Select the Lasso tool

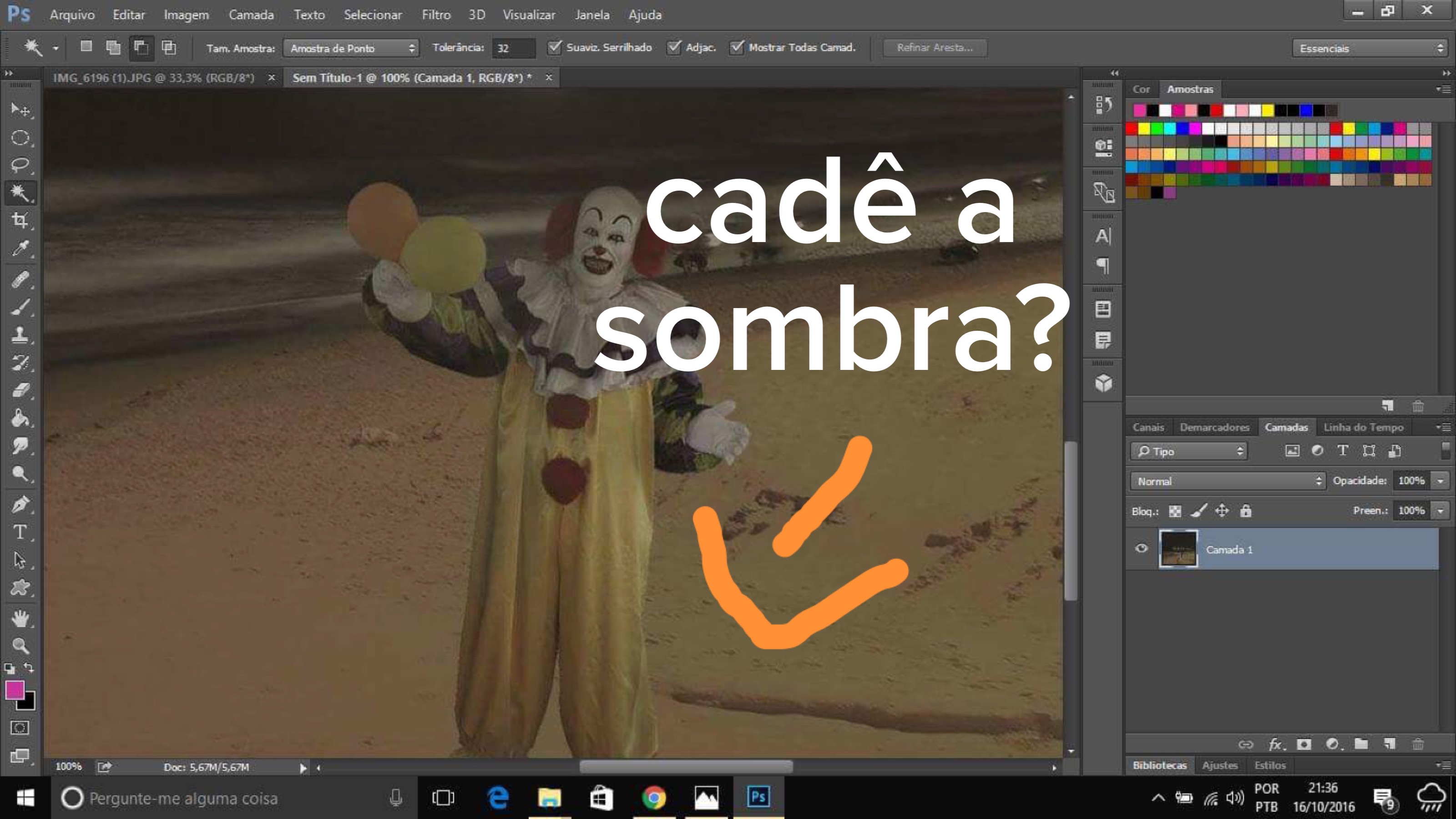click(x=20, y=165)
